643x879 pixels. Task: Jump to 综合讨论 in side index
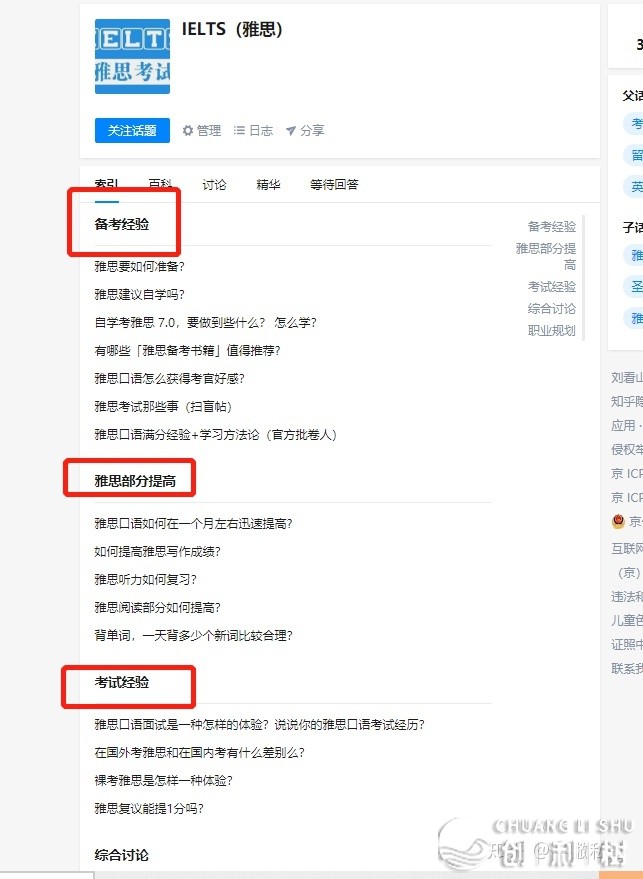pos(552,309)
